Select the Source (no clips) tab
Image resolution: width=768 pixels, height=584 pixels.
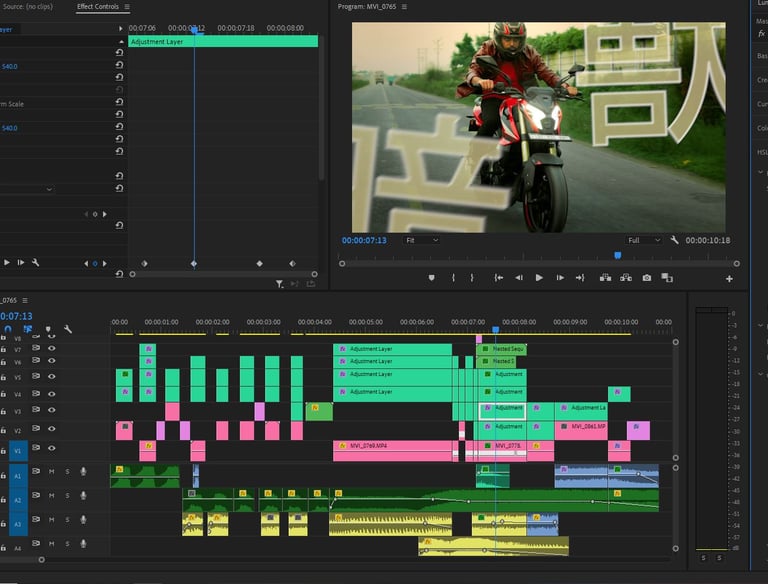[27, 7]
